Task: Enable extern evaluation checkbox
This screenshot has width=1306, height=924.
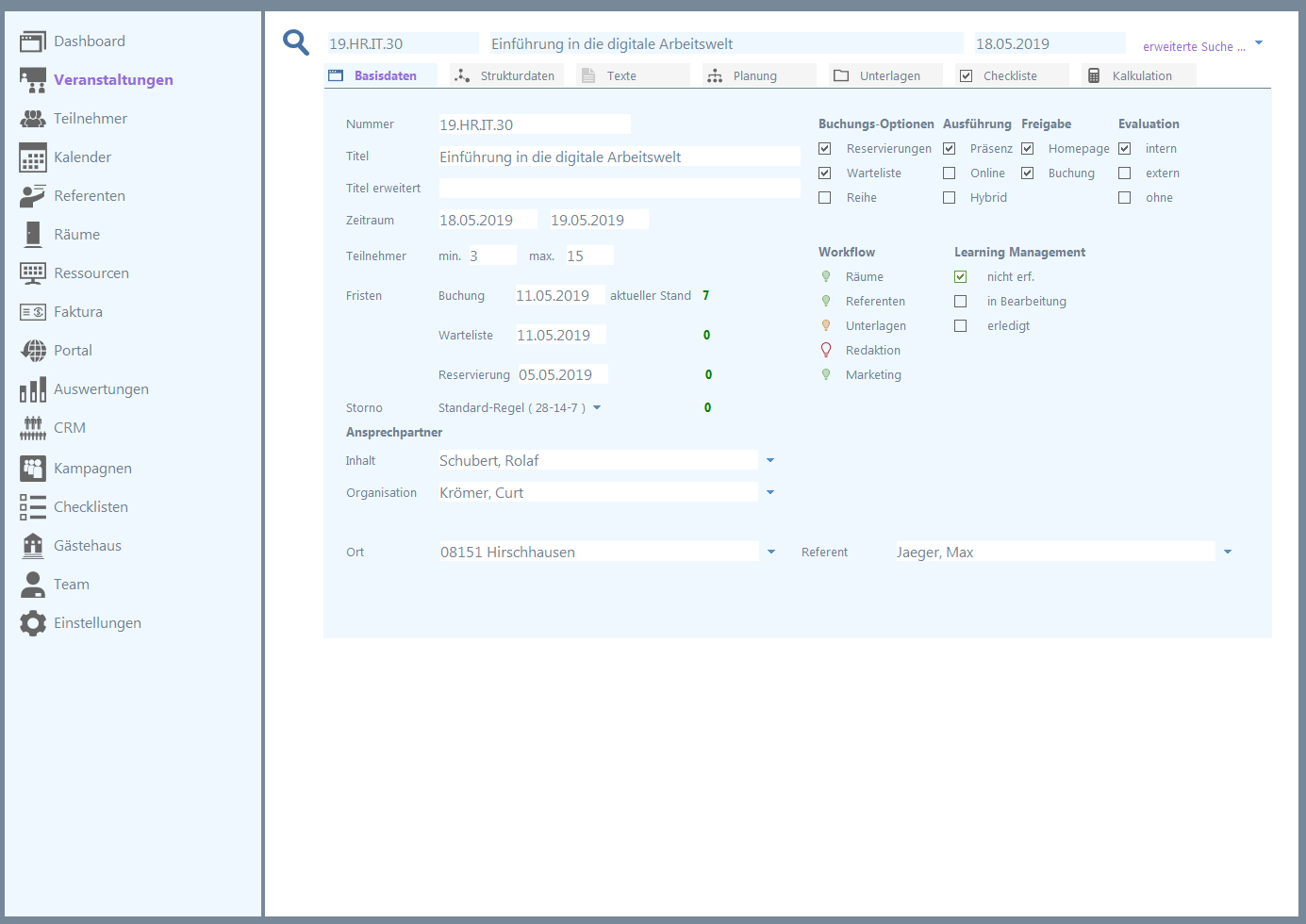Action: pyautogui.click(x=1125, y=173)
